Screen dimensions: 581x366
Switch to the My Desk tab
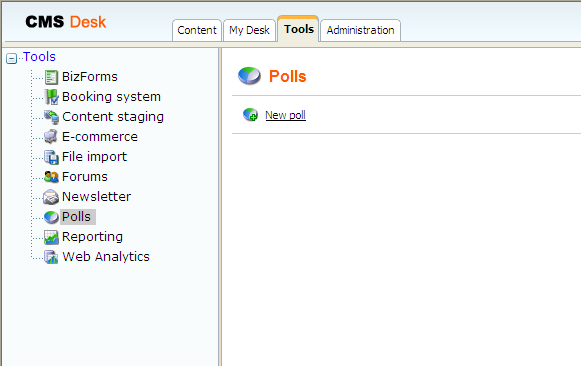coord(249,30)
